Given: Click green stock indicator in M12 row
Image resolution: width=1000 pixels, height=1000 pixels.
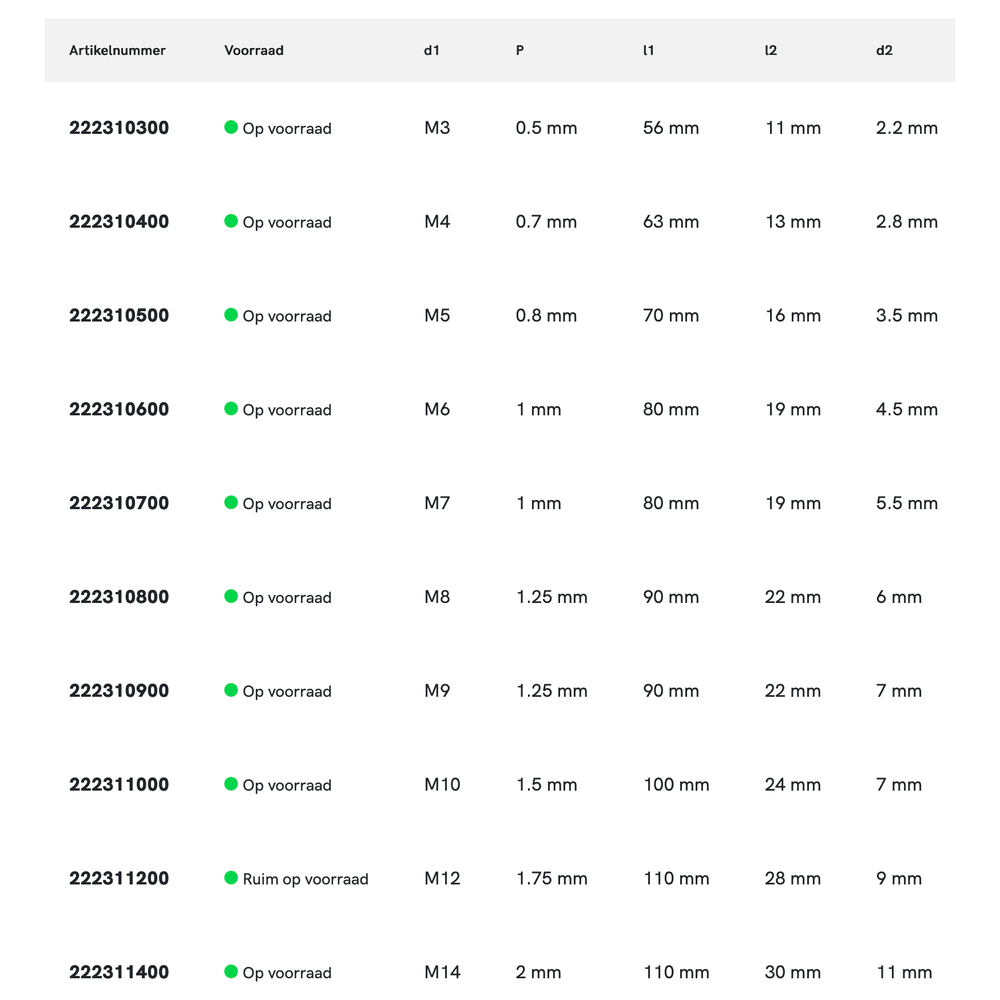Looking at the screenshot, I should (x=231, y=878).
